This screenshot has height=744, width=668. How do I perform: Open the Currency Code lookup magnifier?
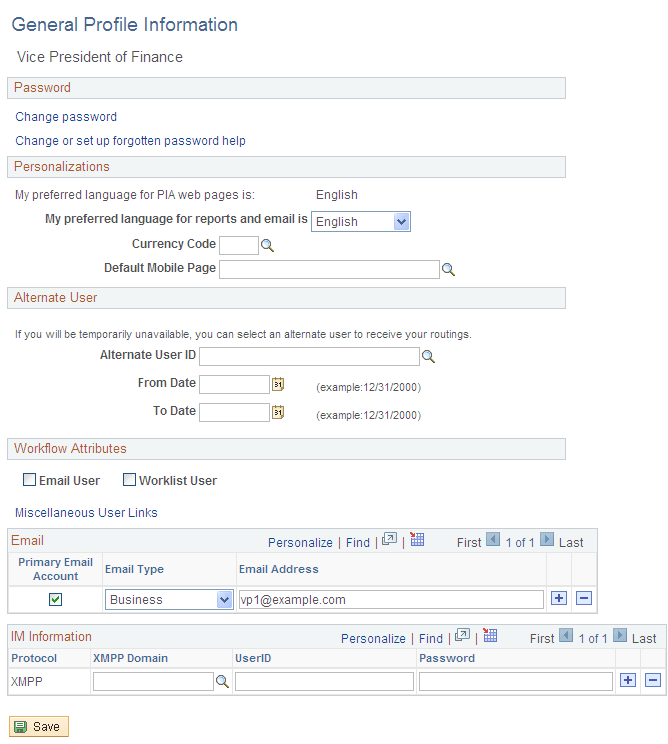[267, 245]
